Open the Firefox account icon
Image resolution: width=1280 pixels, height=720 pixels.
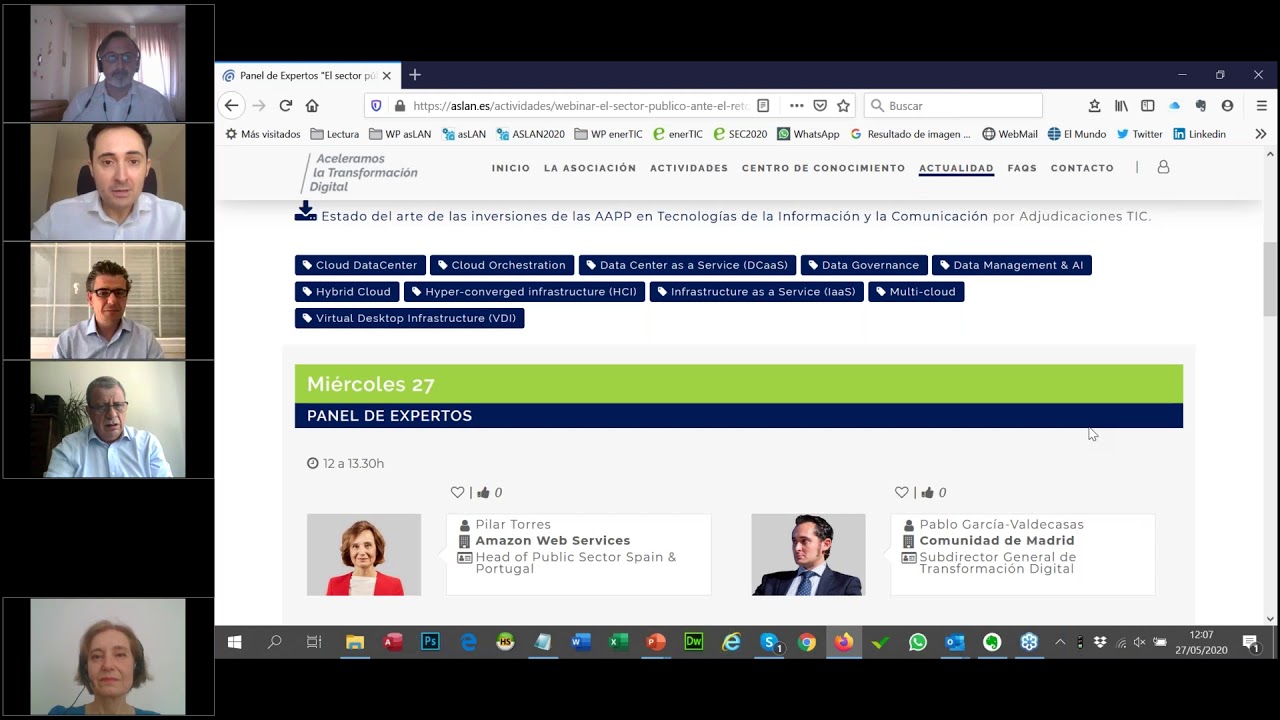[1227, 105]
